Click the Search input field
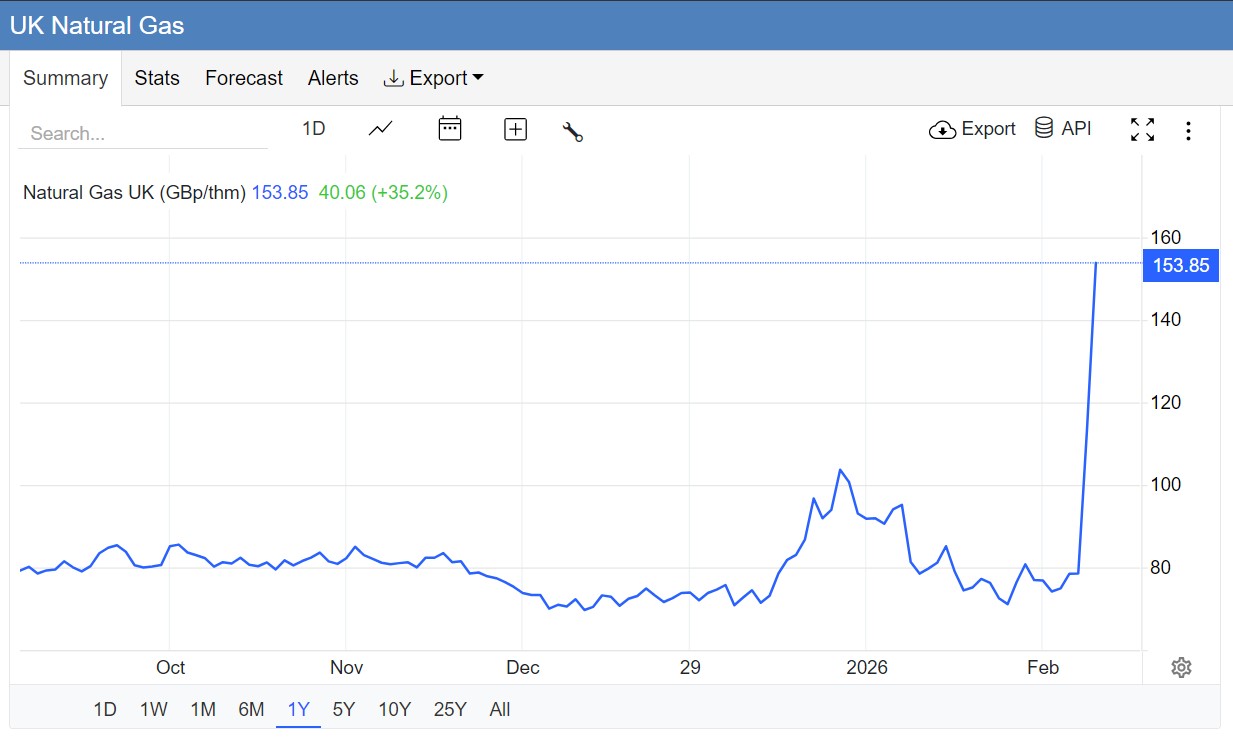The height and width of the screenshot is (743, 1233). pos(143,133)
